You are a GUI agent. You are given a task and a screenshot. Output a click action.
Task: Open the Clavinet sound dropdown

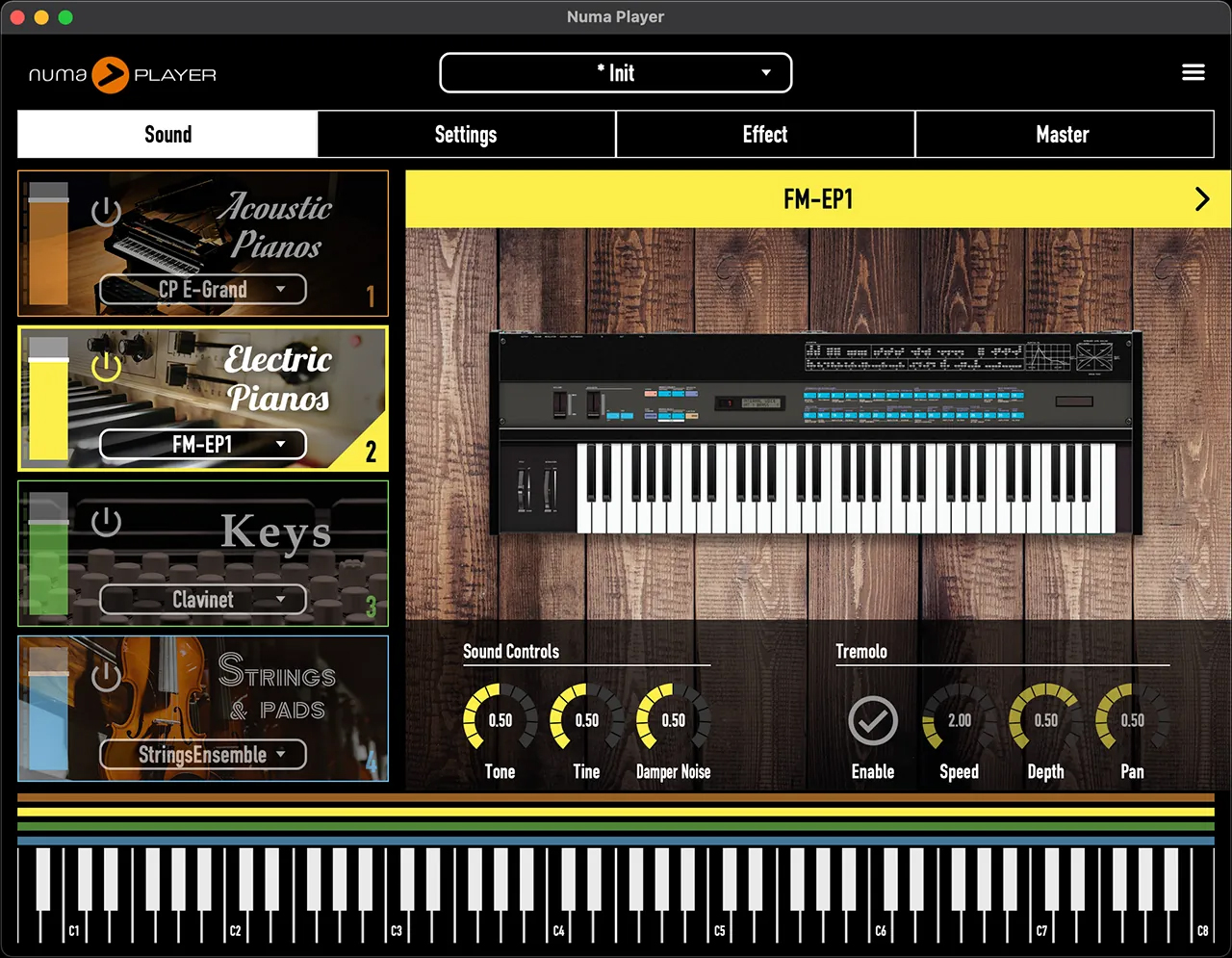coord(202,599)
